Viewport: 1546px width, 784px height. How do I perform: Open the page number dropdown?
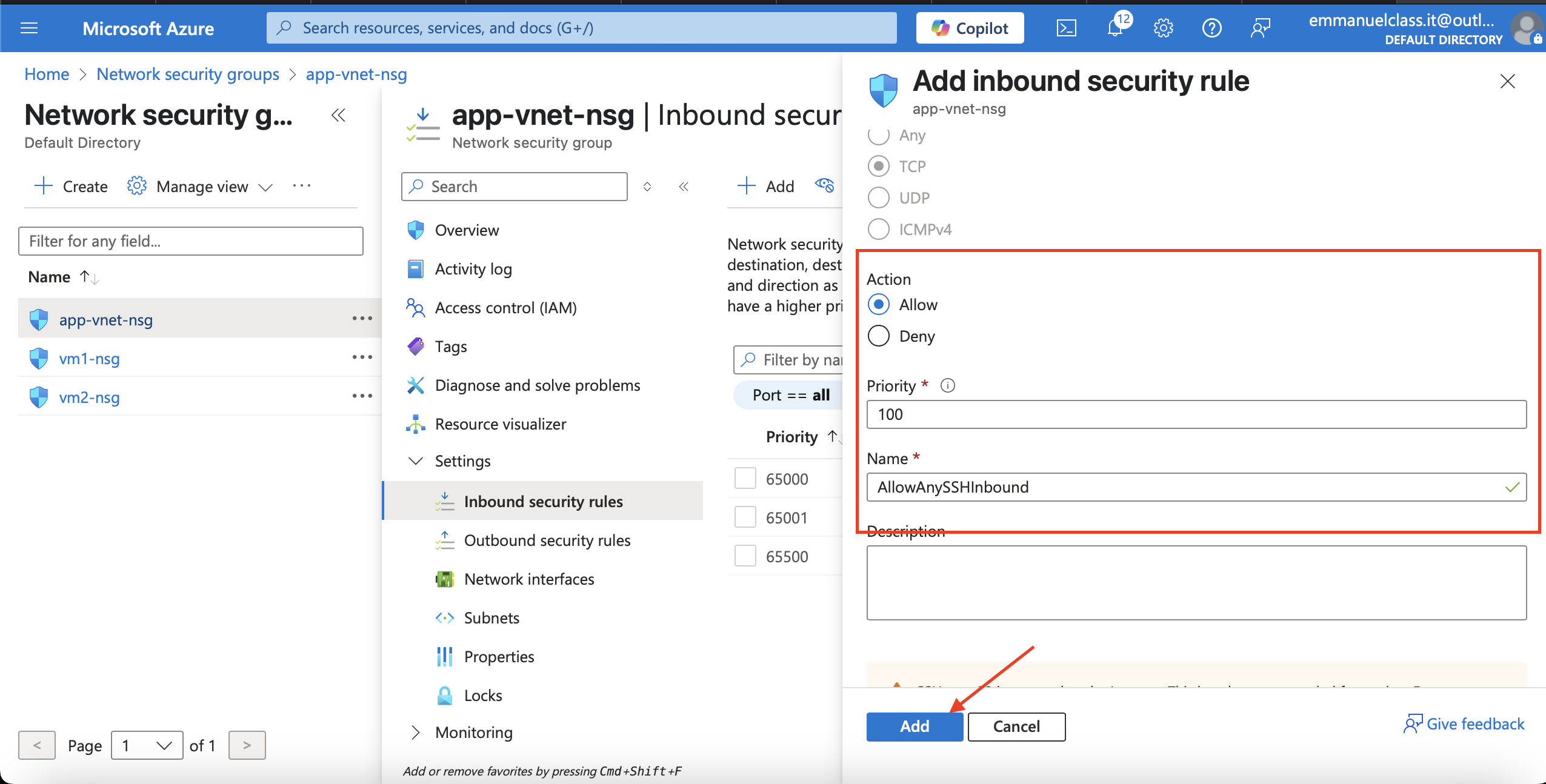[x=147, y=745]
